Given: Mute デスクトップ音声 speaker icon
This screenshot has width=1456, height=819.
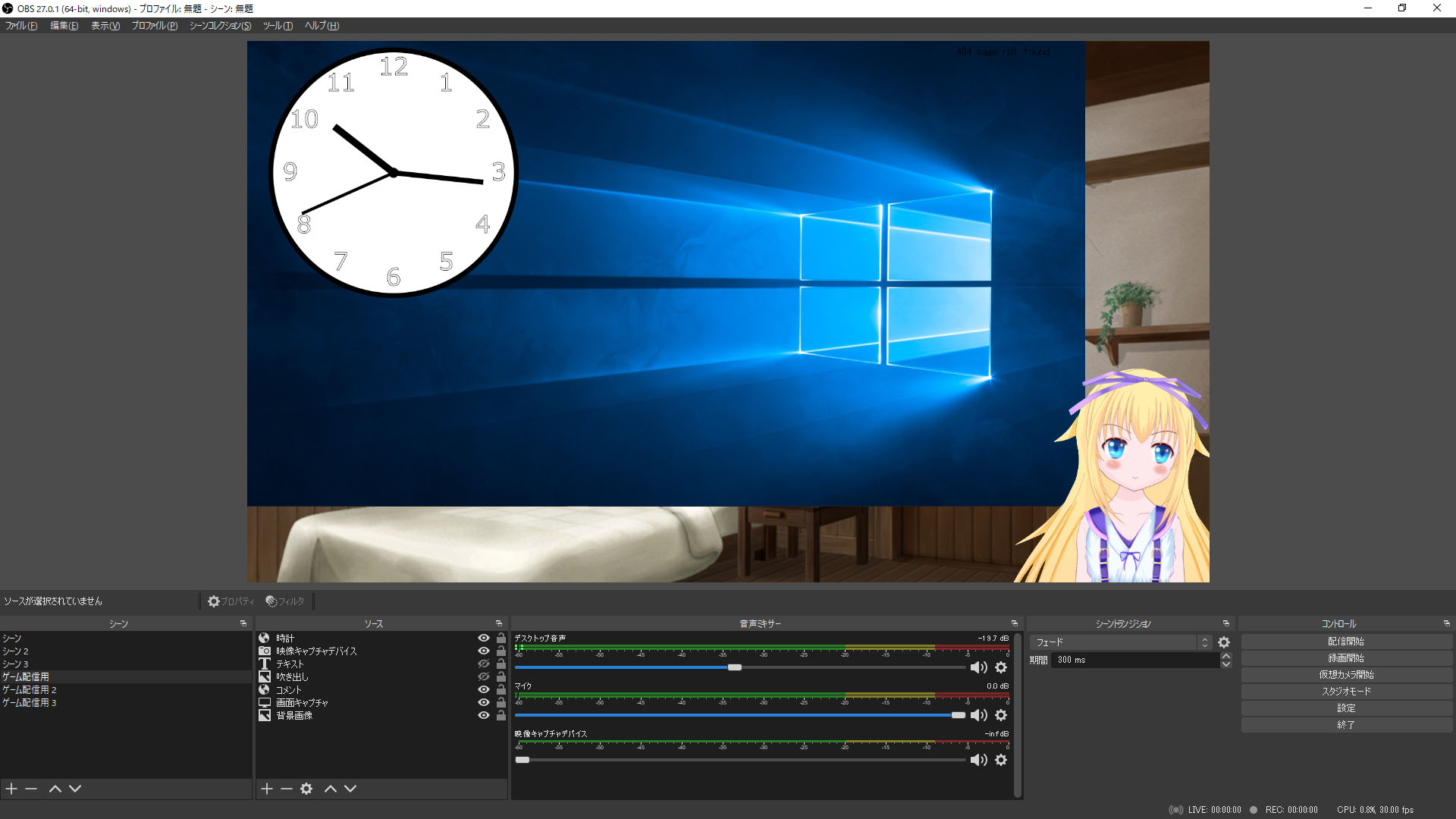Looking at the screenshot, I should point(979,667).
